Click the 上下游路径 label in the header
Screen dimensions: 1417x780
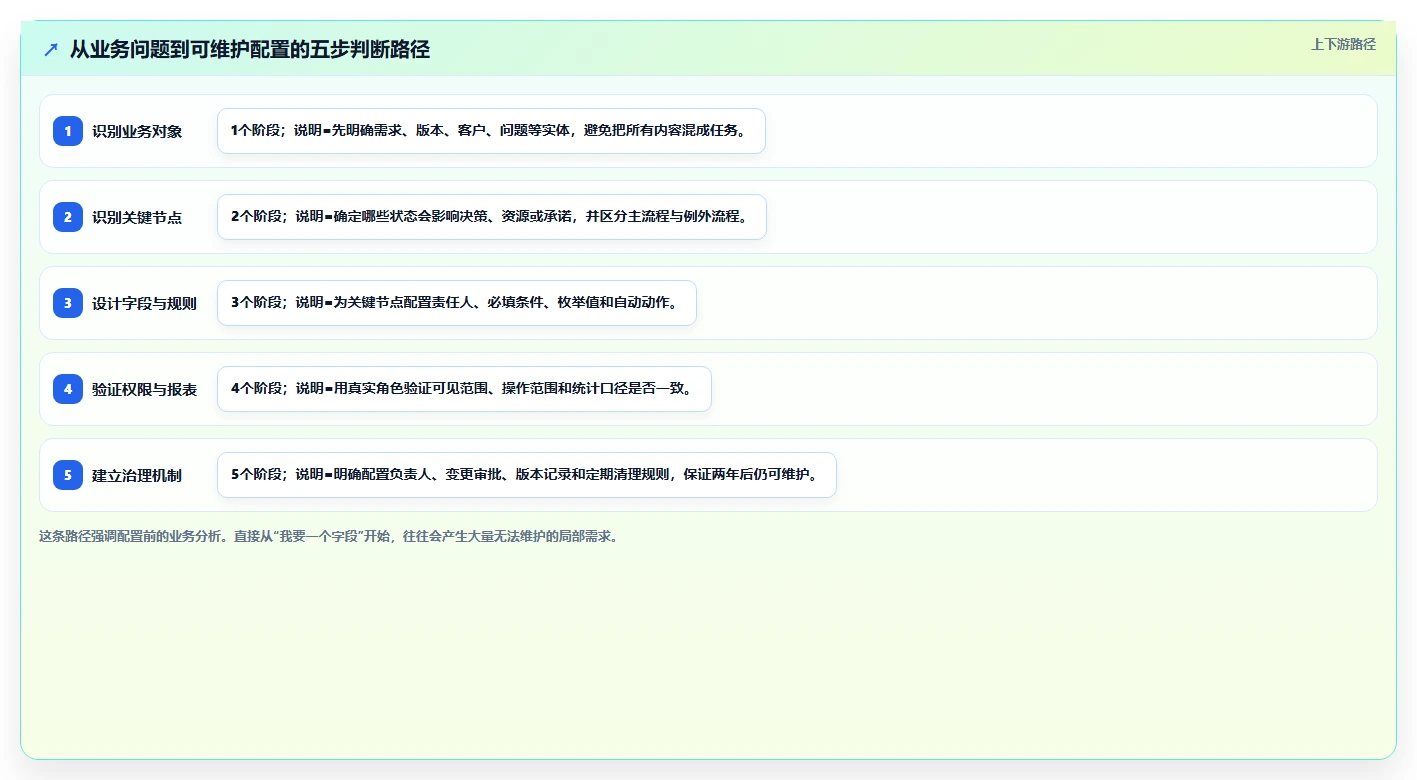pyautogui.click(x=1343, y=44)
